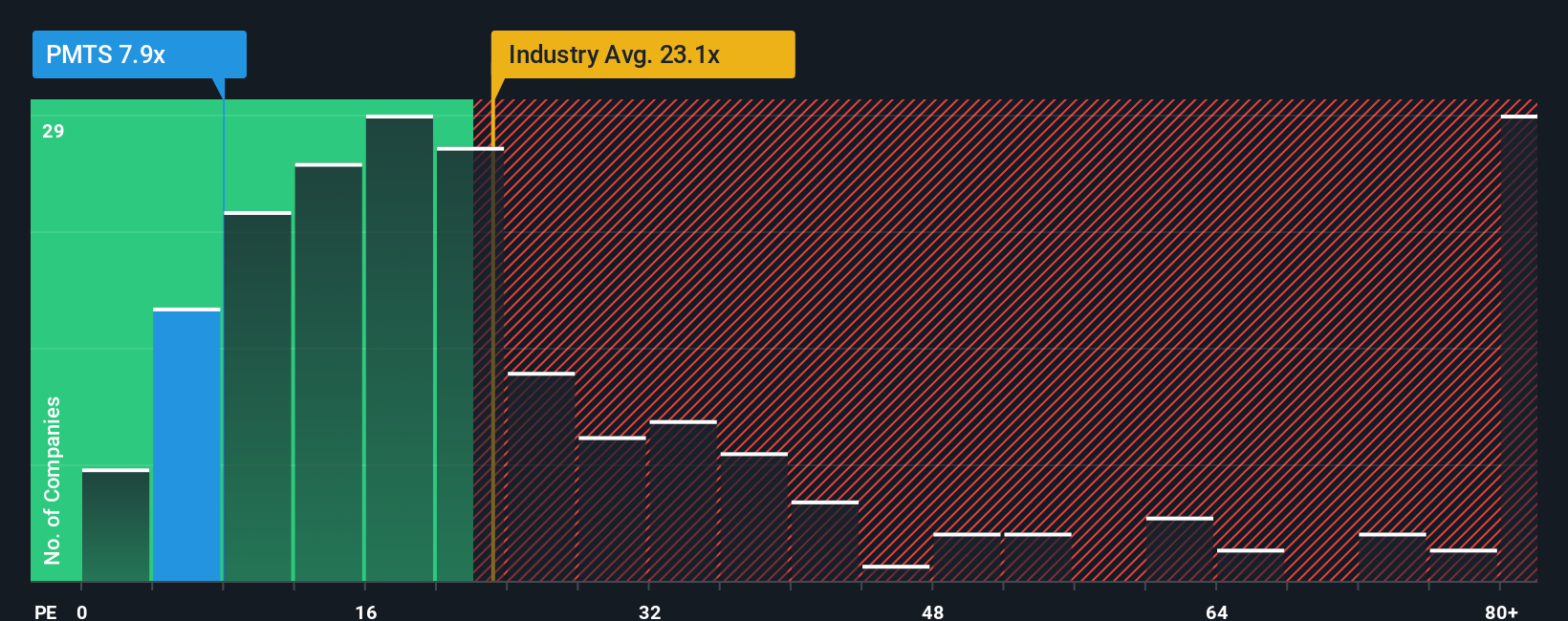
Task: Click the bar just right of industry average line
Action: tap(541, 477)
